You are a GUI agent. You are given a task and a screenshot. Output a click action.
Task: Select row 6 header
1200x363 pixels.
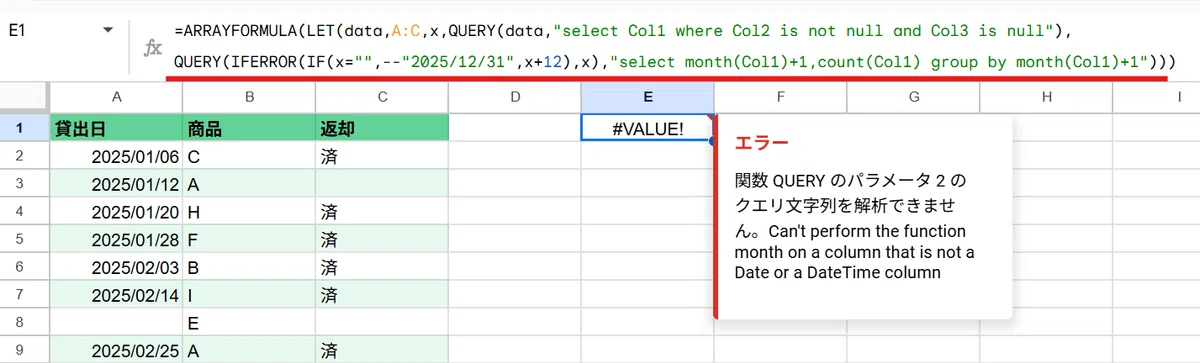pos(24,268)
